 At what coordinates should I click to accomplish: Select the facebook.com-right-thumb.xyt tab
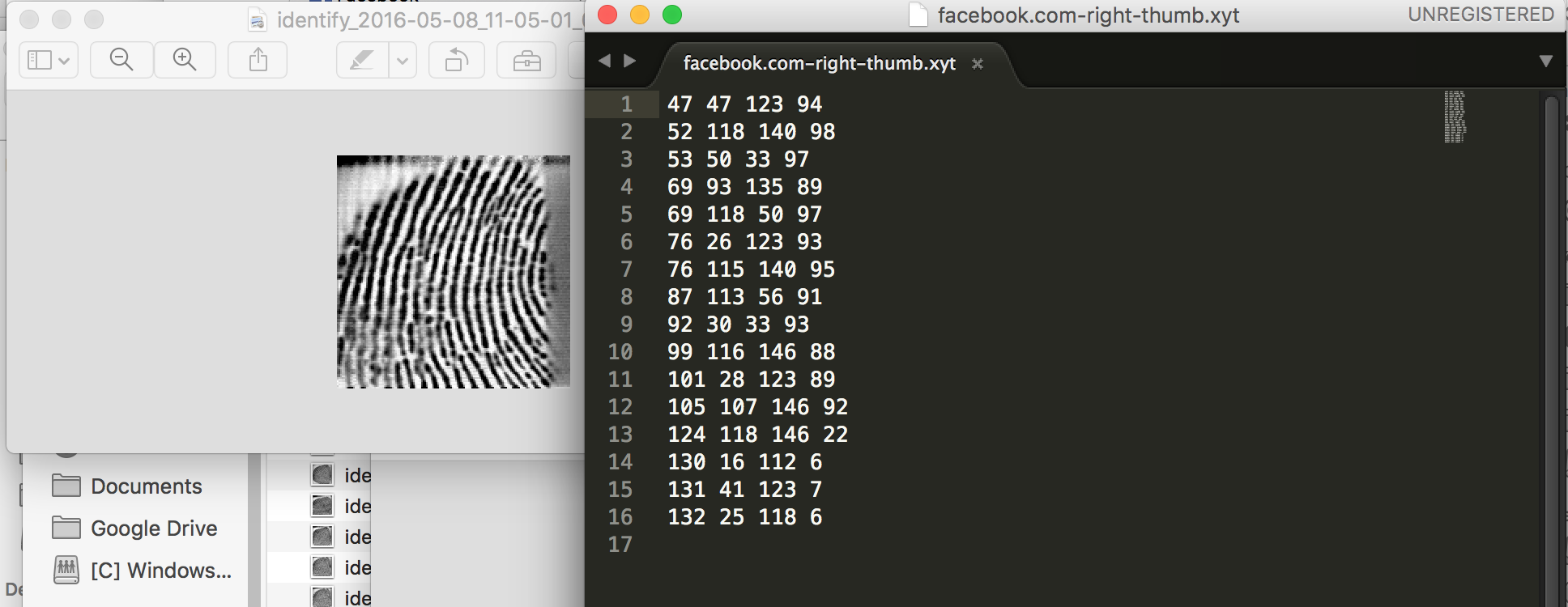tap(820, 63)
